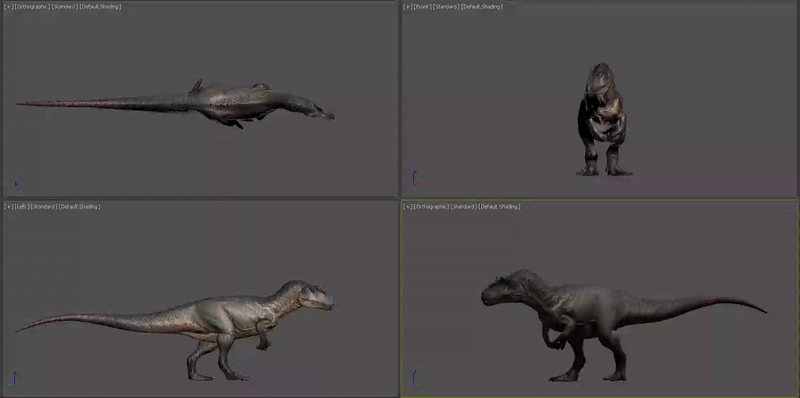This screenshot has width=800, height=398.
Task: Click the Standard label in the top-left viewport
Action: (65, 7)
